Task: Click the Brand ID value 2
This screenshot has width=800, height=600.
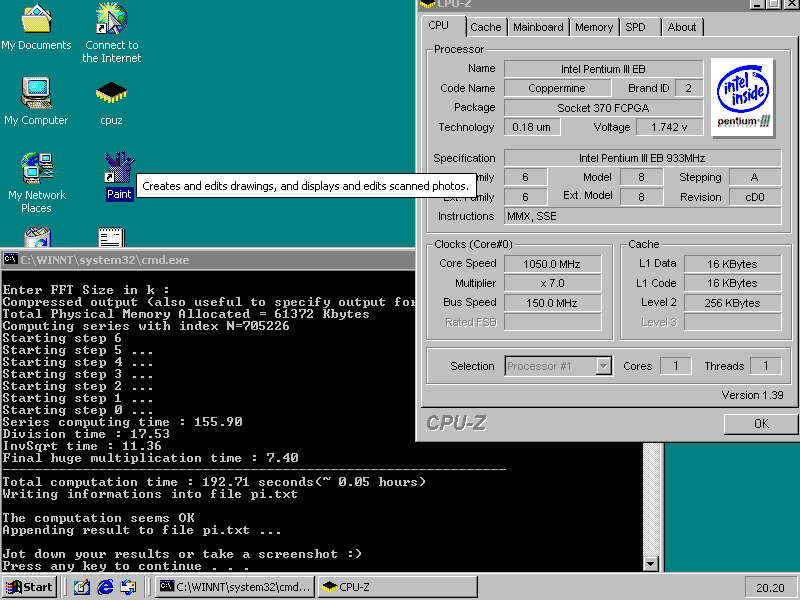Action: 689,88
